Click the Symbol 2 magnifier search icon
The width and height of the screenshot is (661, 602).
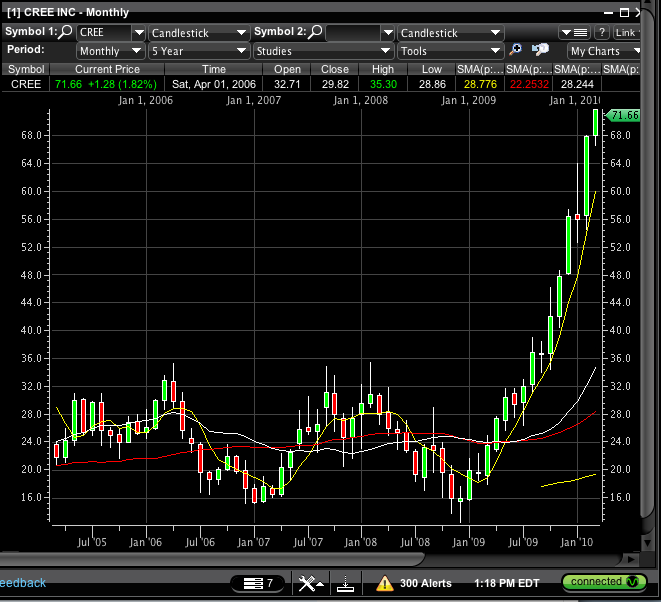(315, 33)
